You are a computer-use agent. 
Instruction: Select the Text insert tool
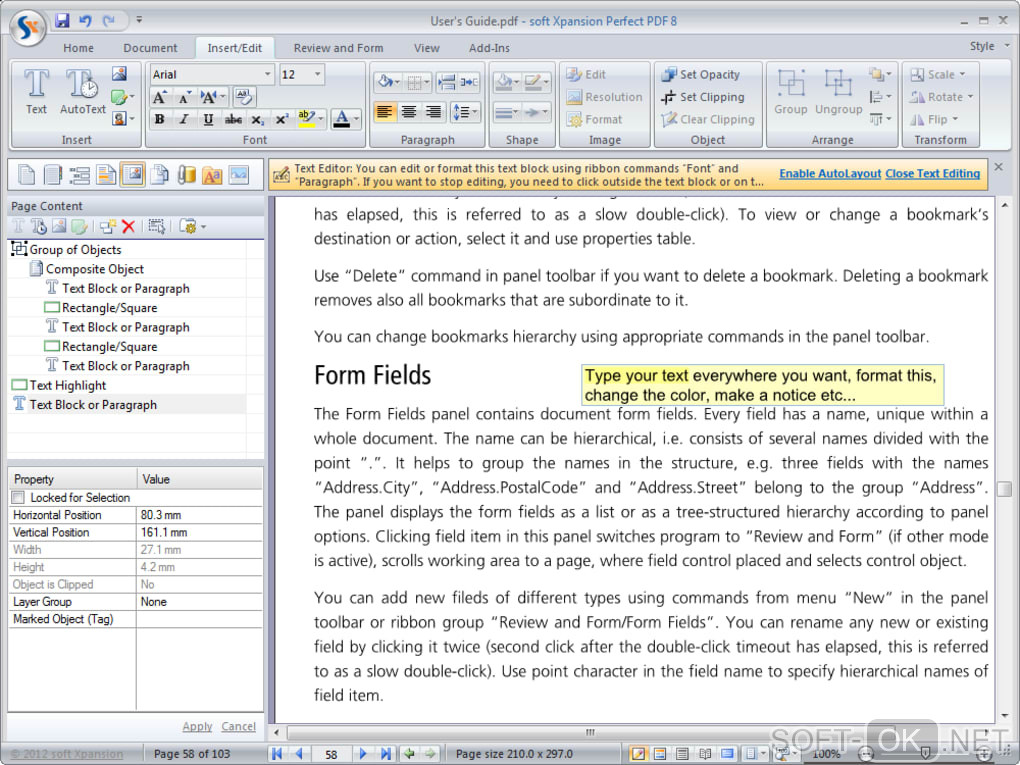[36, 92]
